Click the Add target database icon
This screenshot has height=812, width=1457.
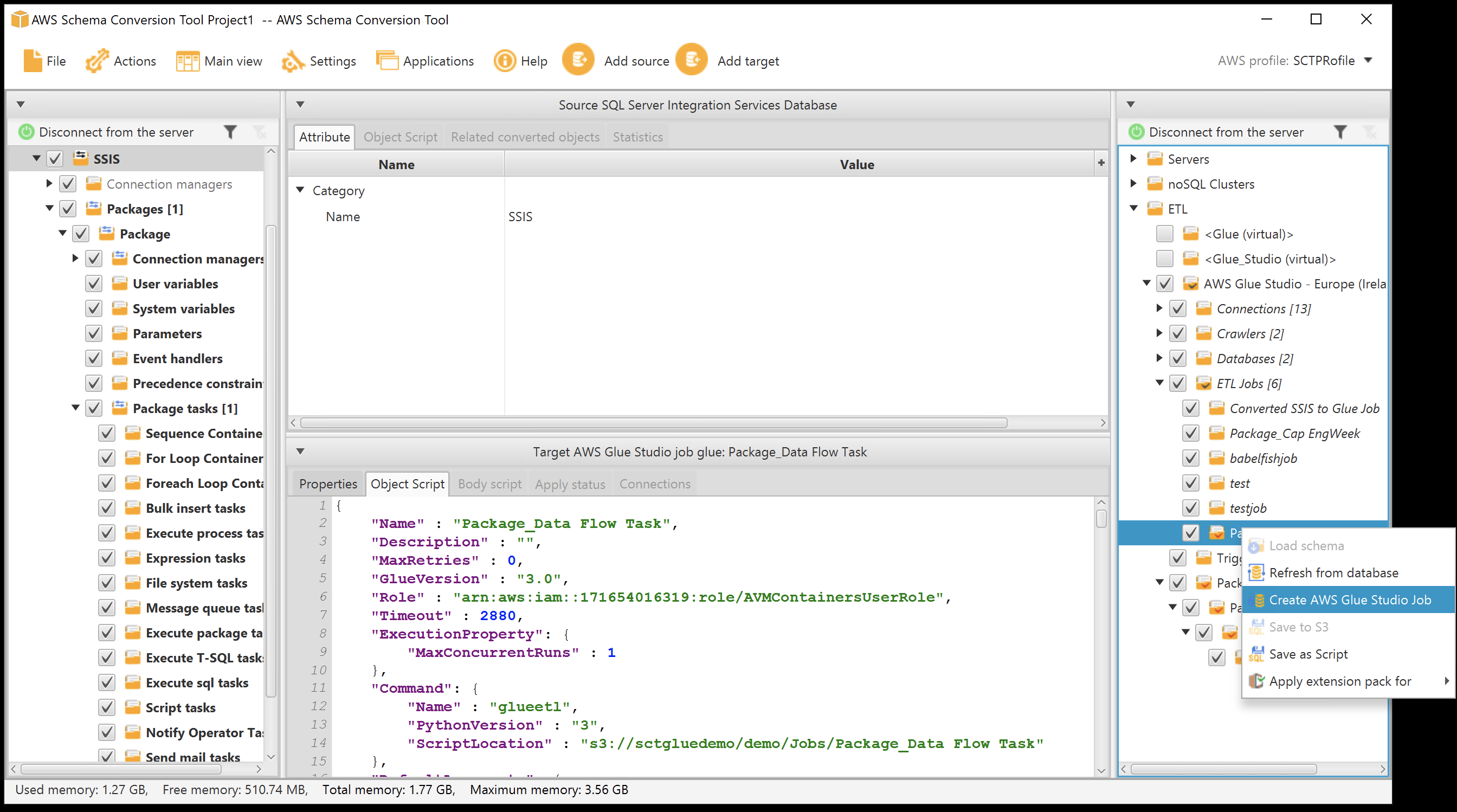(x=691, y=60)
